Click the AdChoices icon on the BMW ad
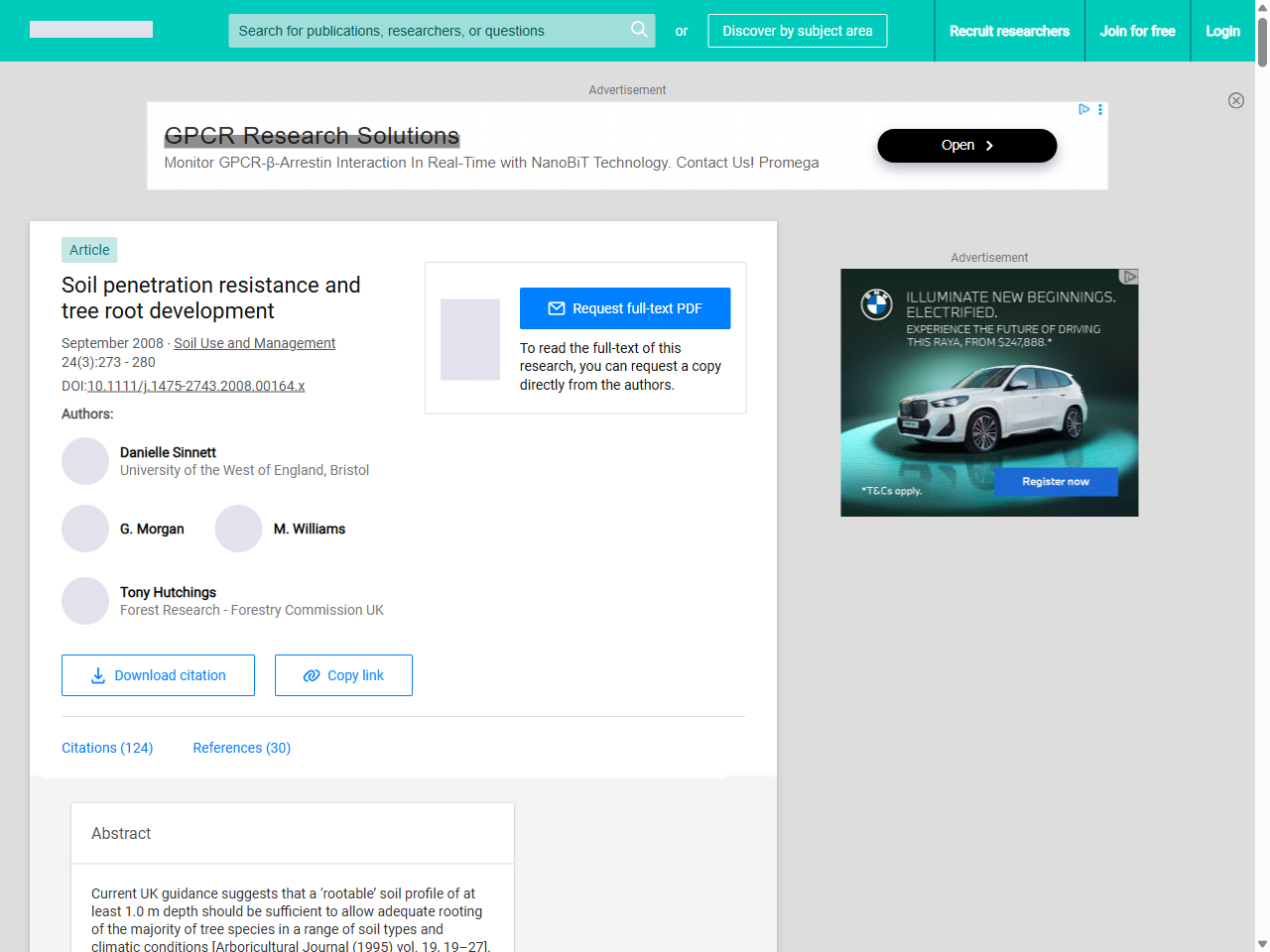The image size is (1270, 952). click(x=1129, y=278)
